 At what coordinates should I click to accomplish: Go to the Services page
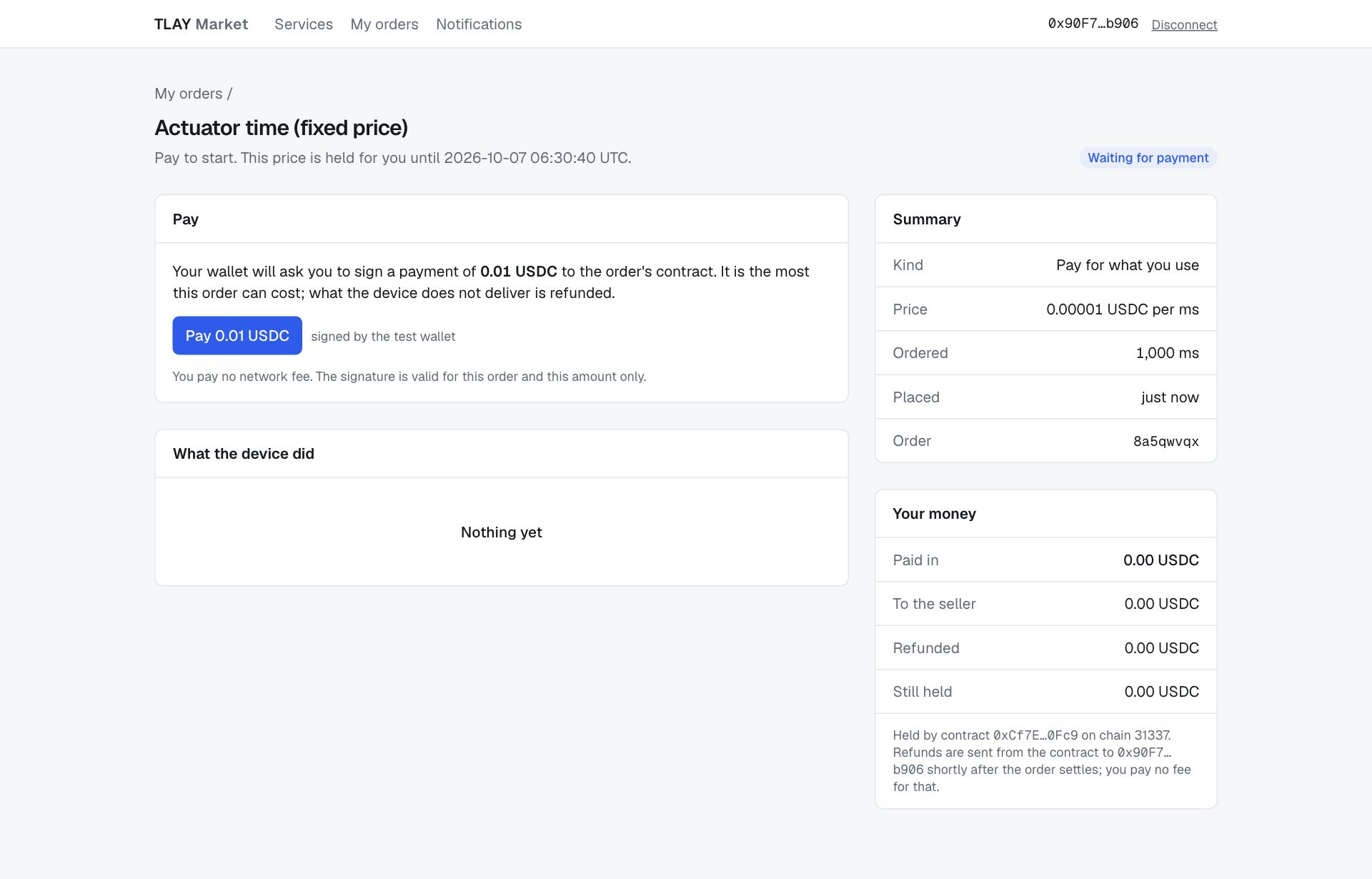pyautogui.click(x=304, y=24)
